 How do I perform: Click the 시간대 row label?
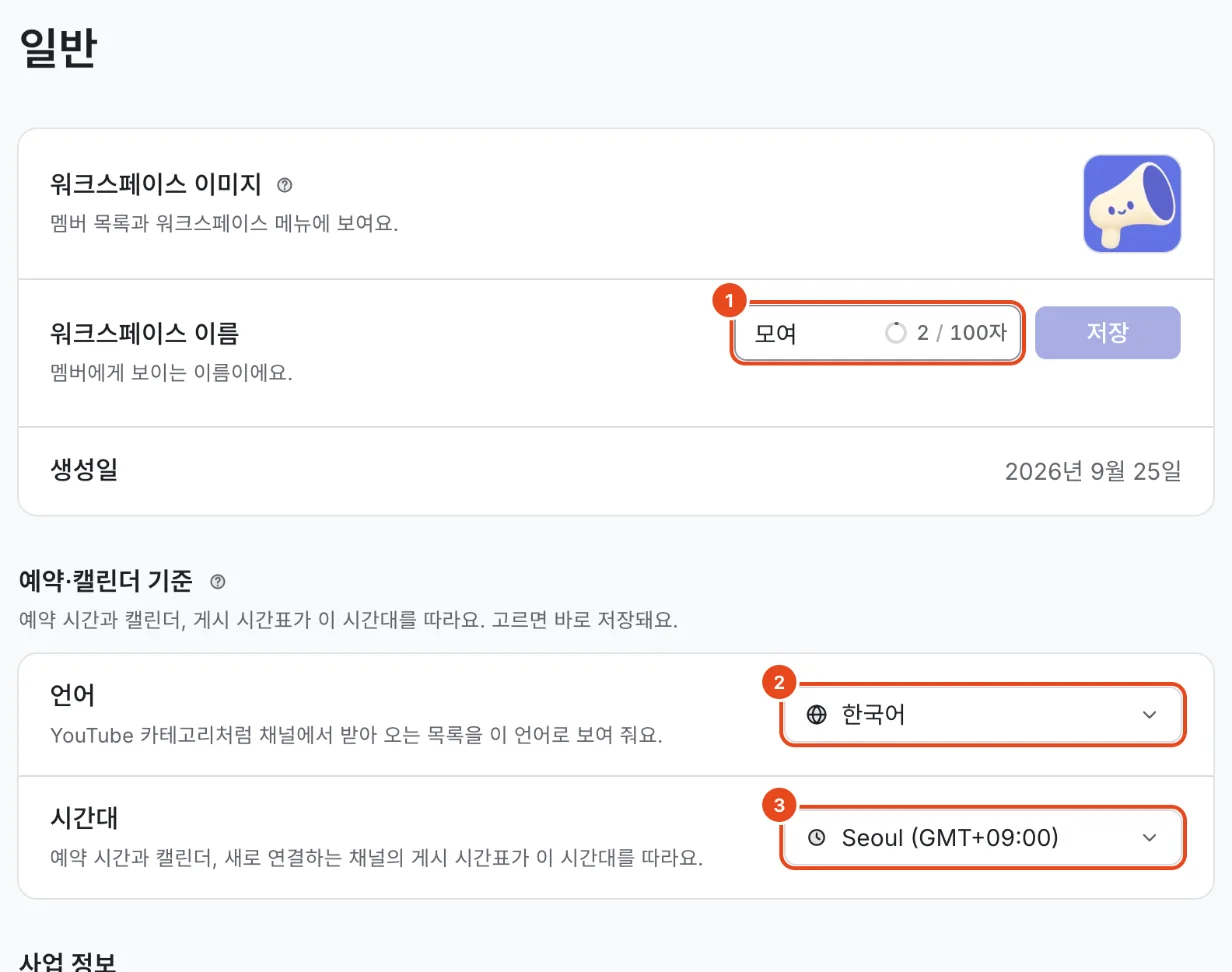(84, 818)
